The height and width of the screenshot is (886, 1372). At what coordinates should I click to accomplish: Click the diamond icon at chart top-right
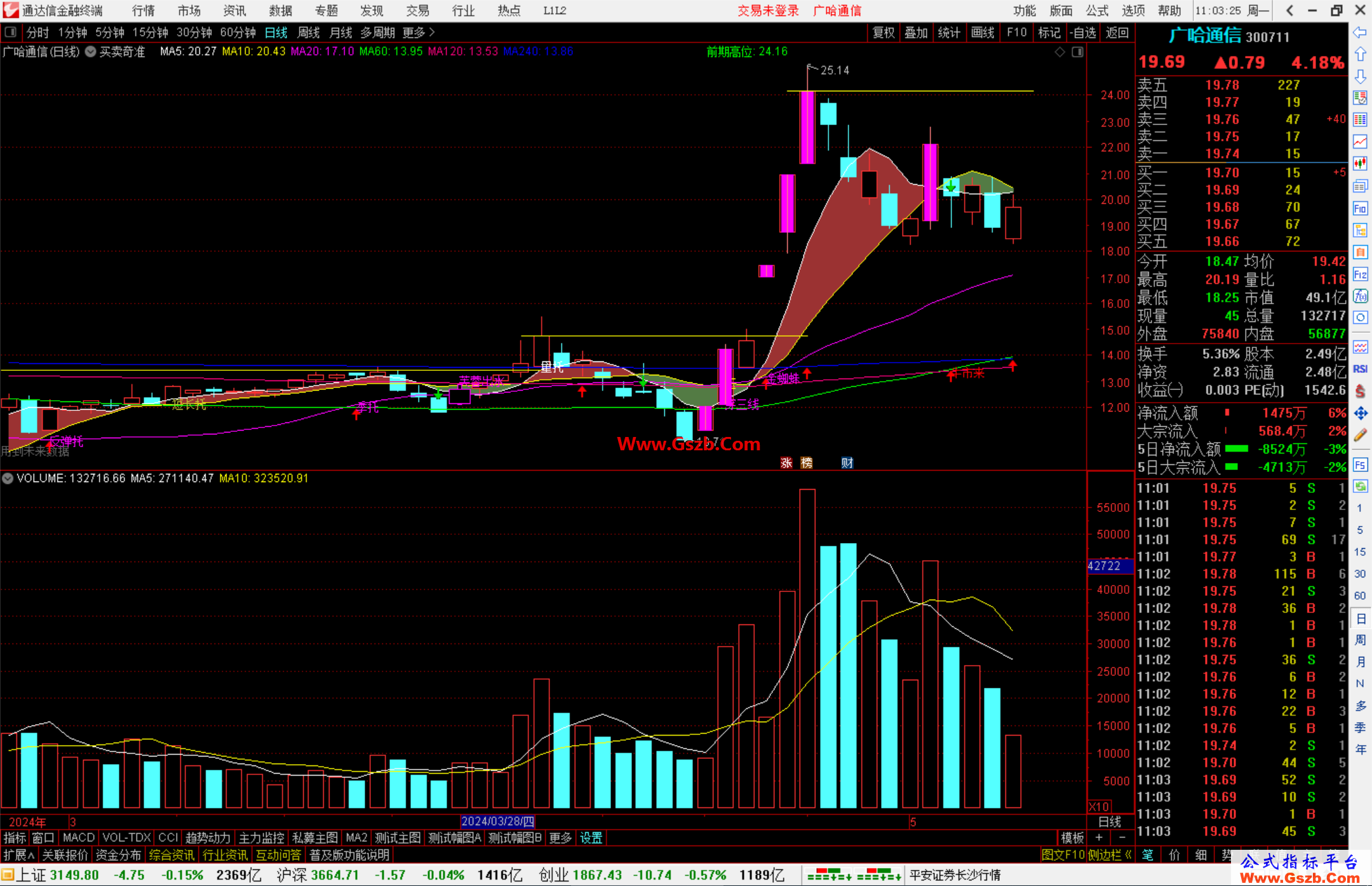1059,52
